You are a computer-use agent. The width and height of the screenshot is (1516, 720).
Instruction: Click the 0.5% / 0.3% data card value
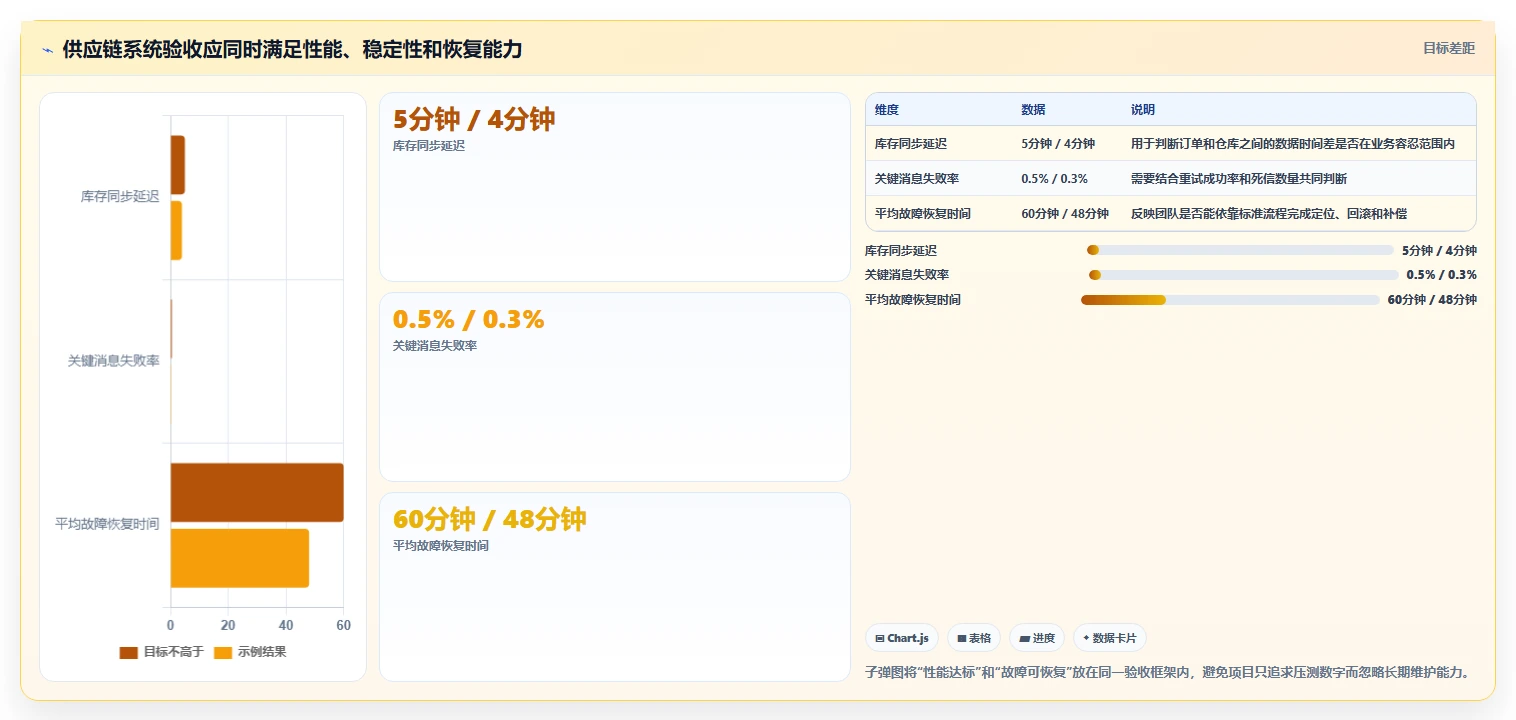click(x=468, y=320)
